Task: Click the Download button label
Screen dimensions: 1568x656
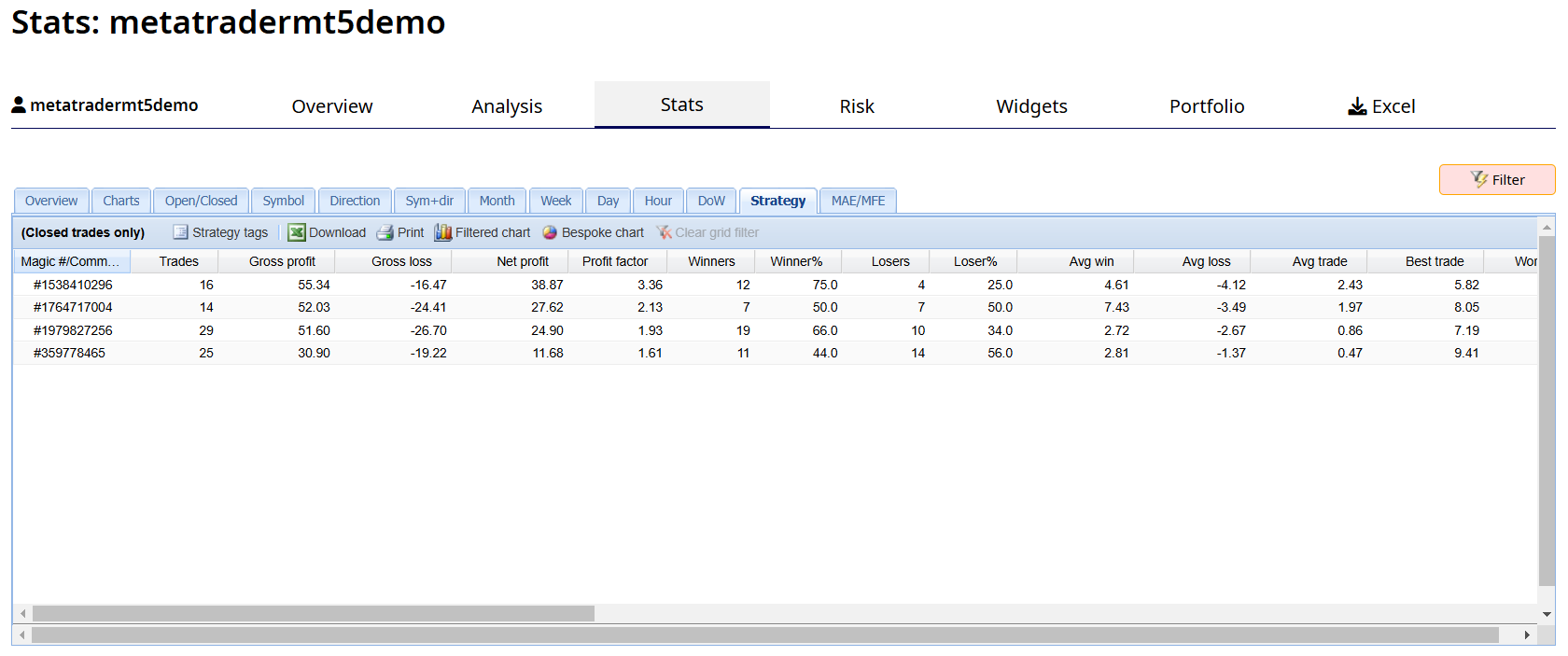Action: [x=337, y=232]
